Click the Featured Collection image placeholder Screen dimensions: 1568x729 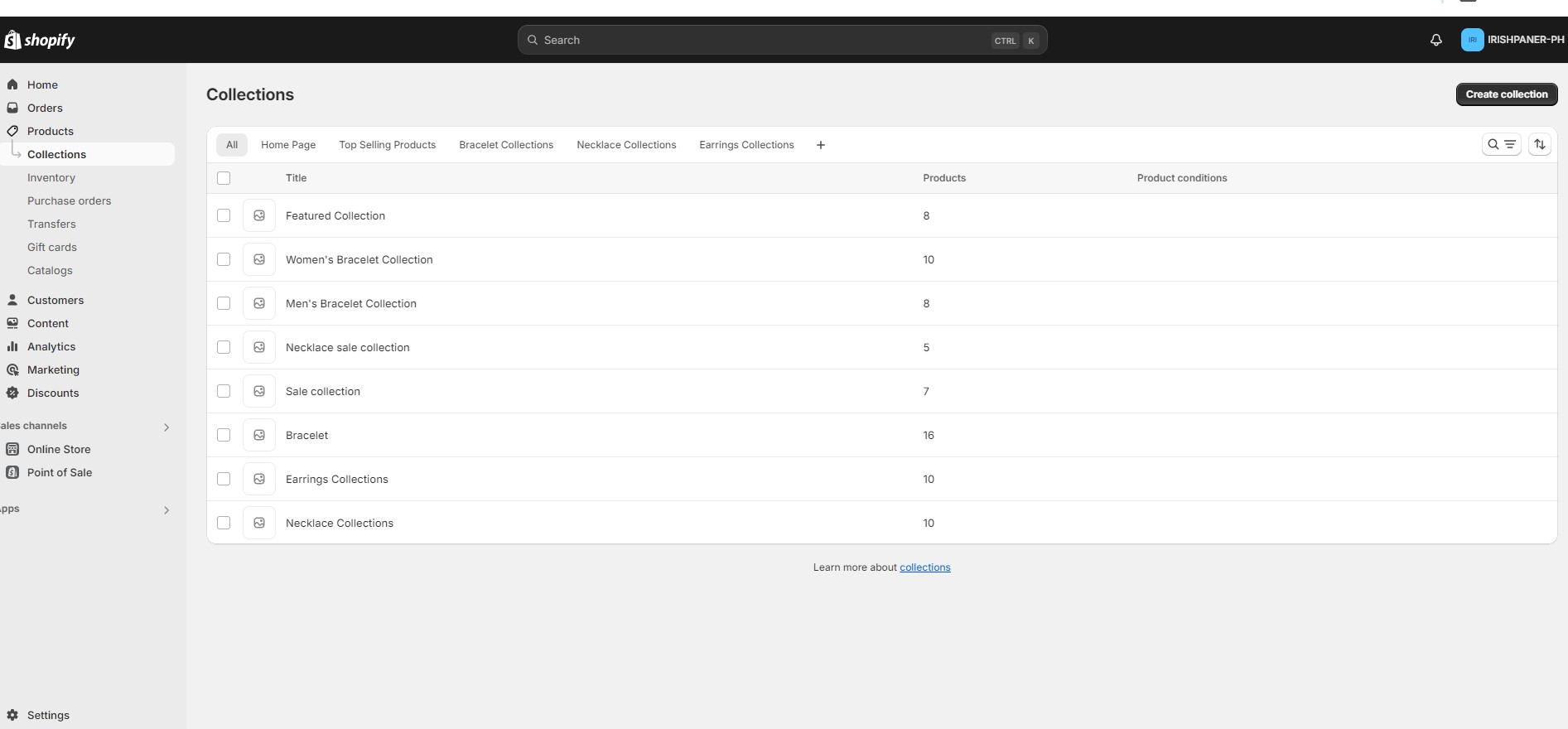pyautogui.click(x=259, y=215)
